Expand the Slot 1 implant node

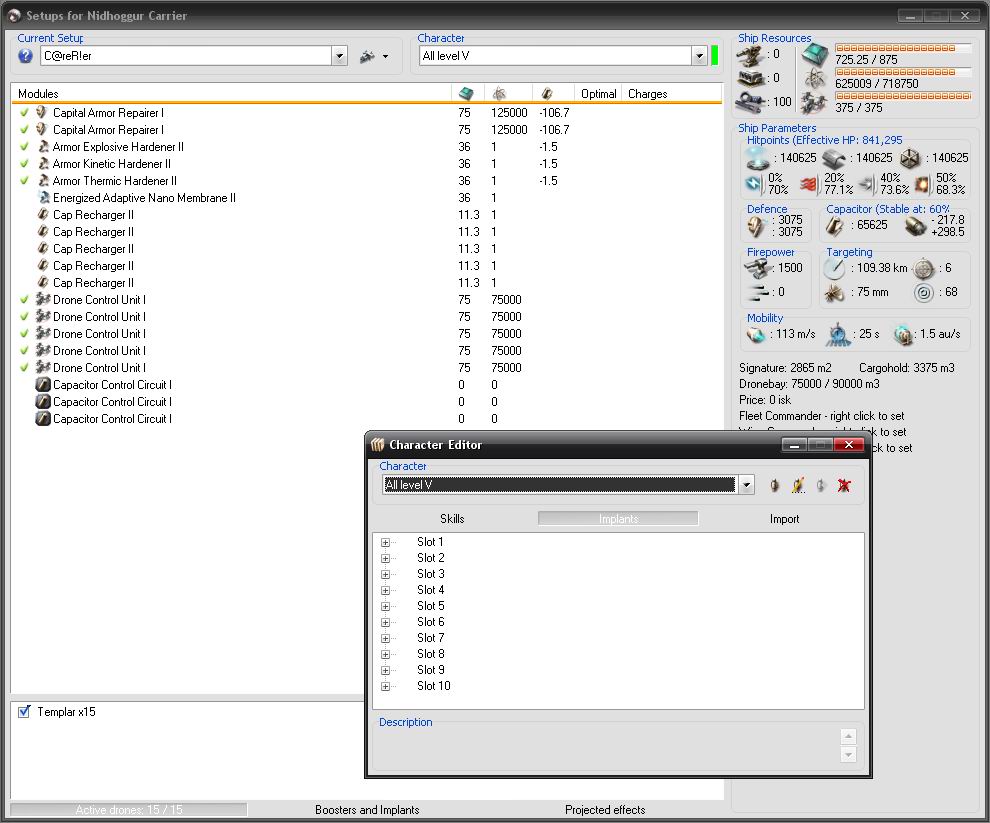[x=385, y=543]
